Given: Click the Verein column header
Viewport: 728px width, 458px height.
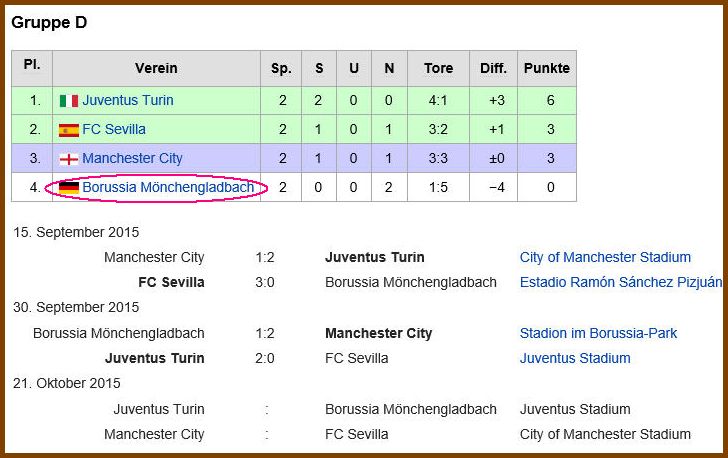Looking at the screenshot, I should click(x=156, y=68).
